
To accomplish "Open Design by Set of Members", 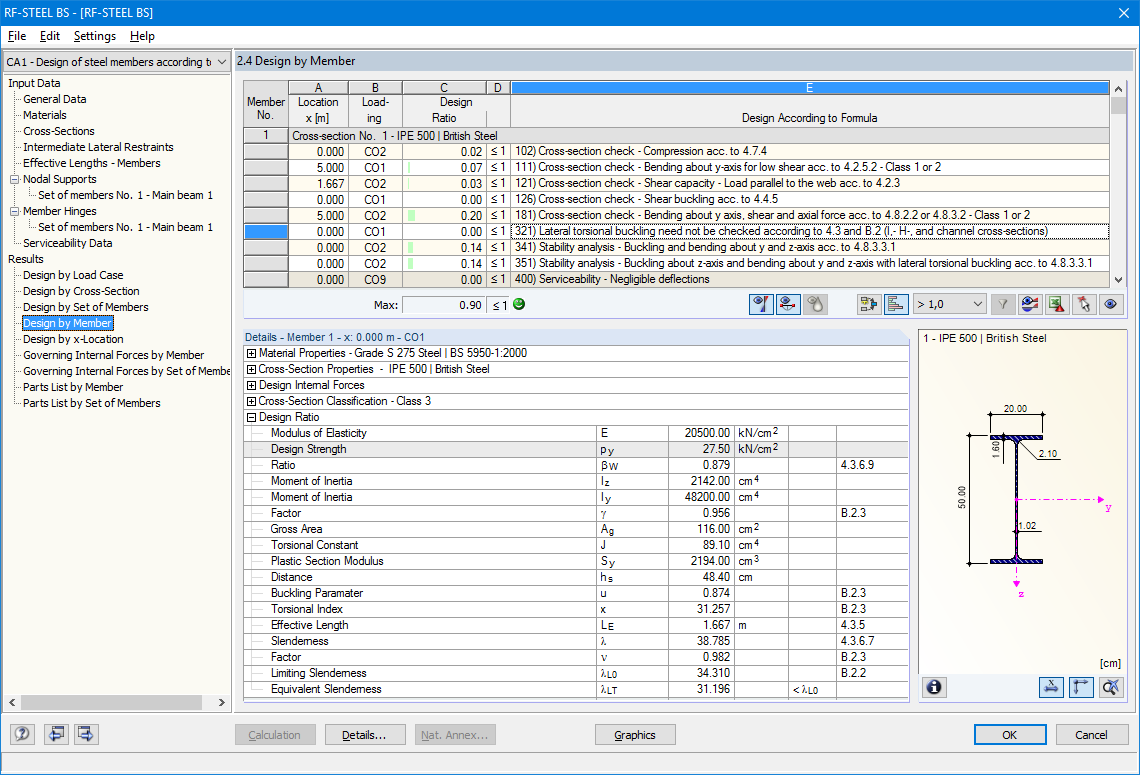I will [x=86, y=307].
